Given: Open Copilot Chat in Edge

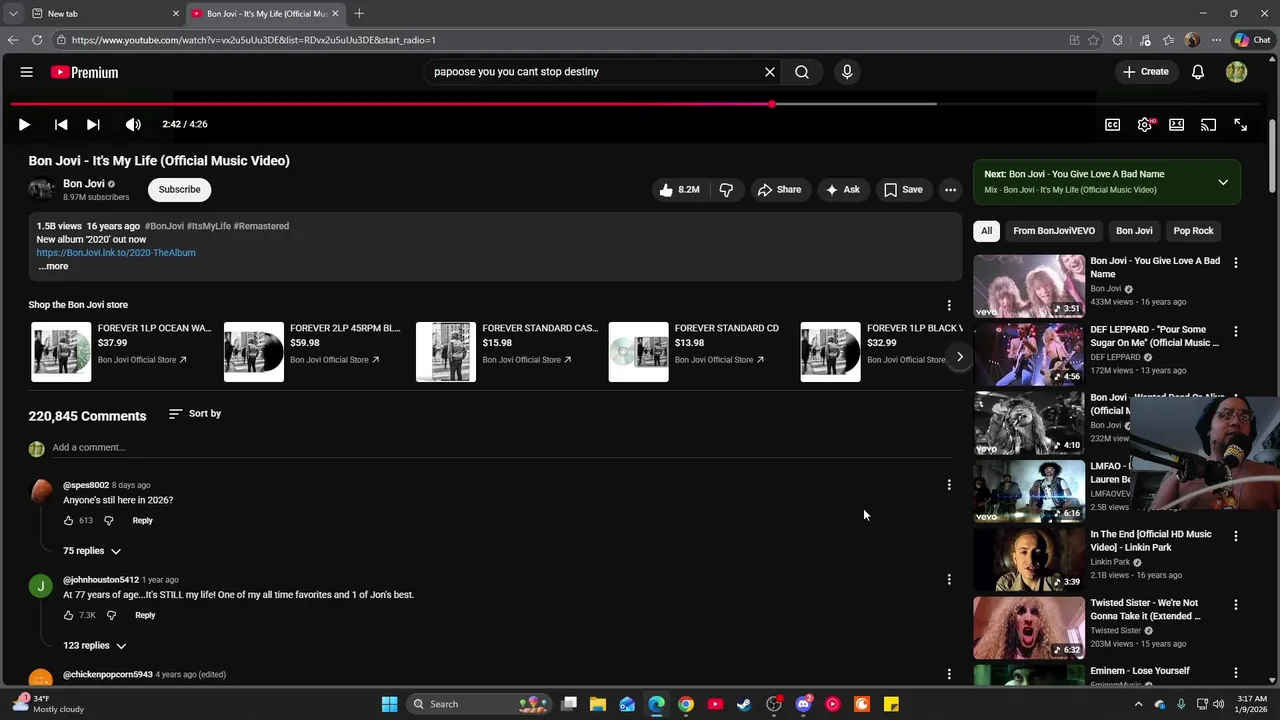Looking at the screenshot, I should tap(1252, 40).
